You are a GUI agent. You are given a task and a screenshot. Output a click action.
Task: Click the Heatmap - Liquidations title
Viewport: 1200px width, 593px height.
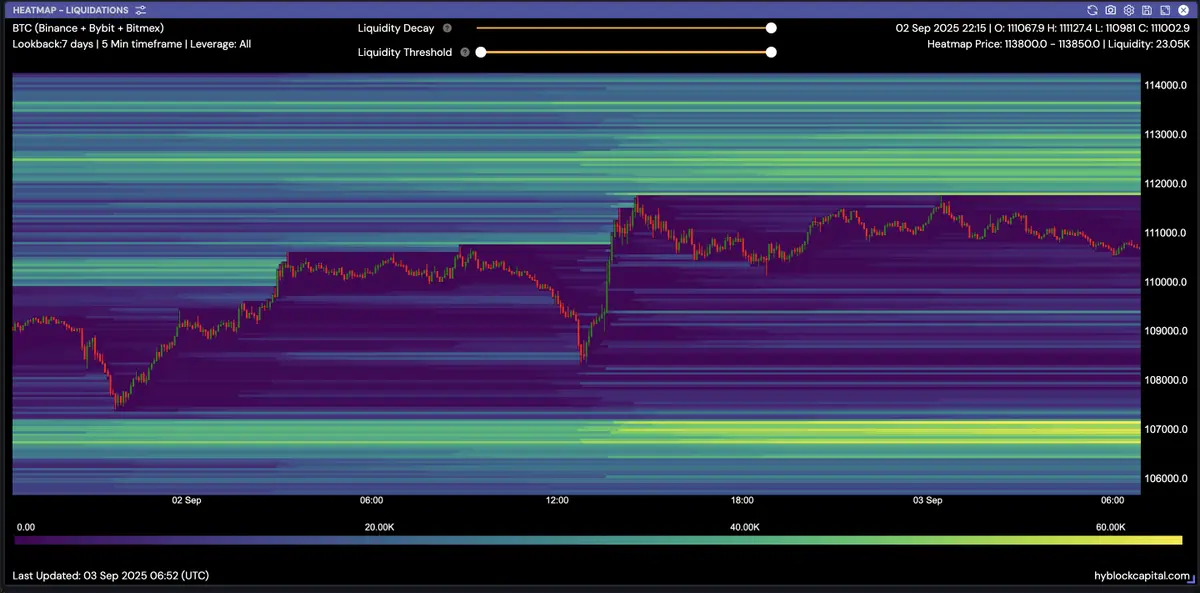(x=71, y=10)
